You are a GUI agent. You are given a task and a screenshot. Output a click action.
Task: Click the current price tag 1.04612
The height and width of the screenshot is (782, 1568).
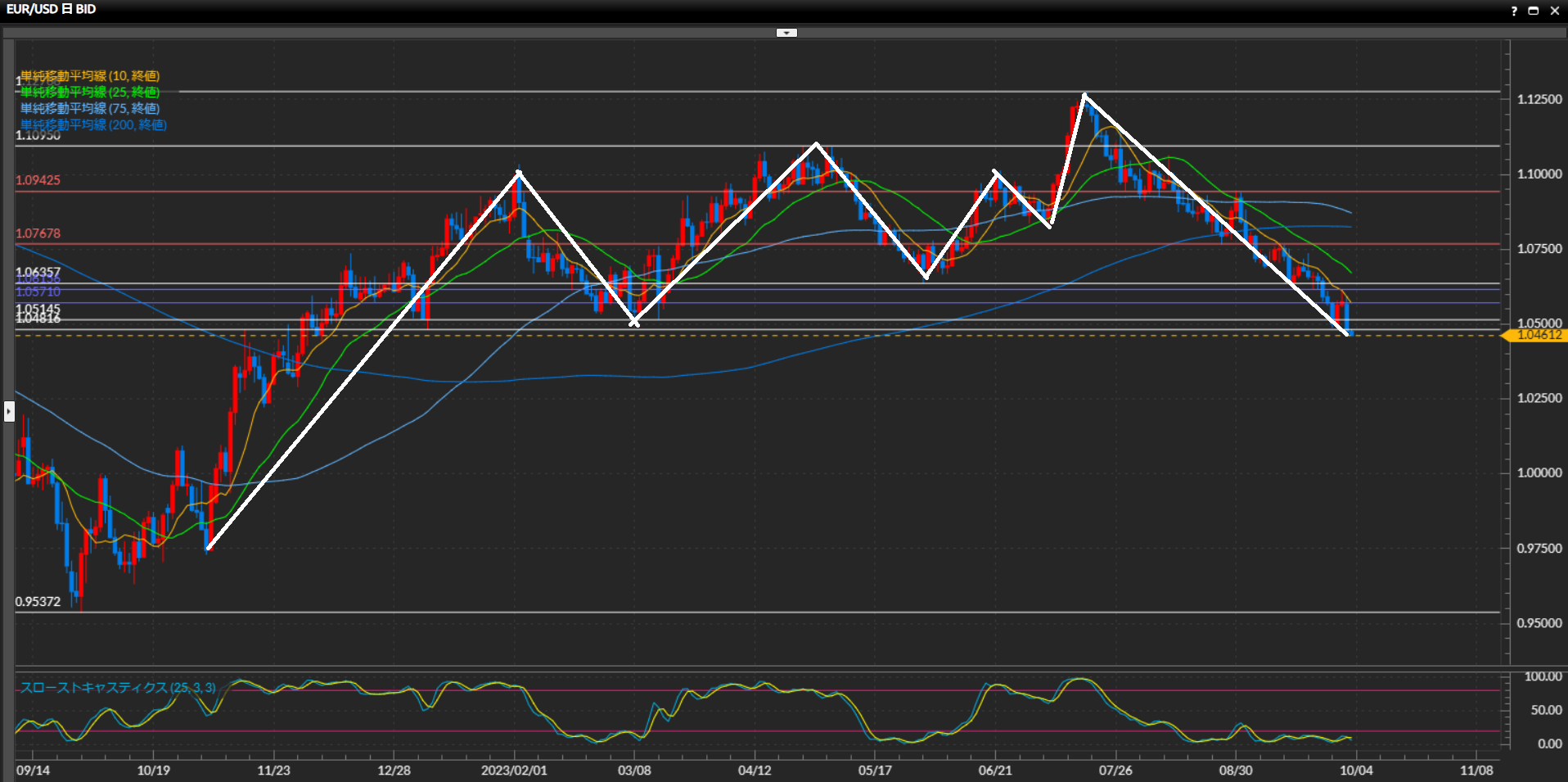[x=1538, y=335]
